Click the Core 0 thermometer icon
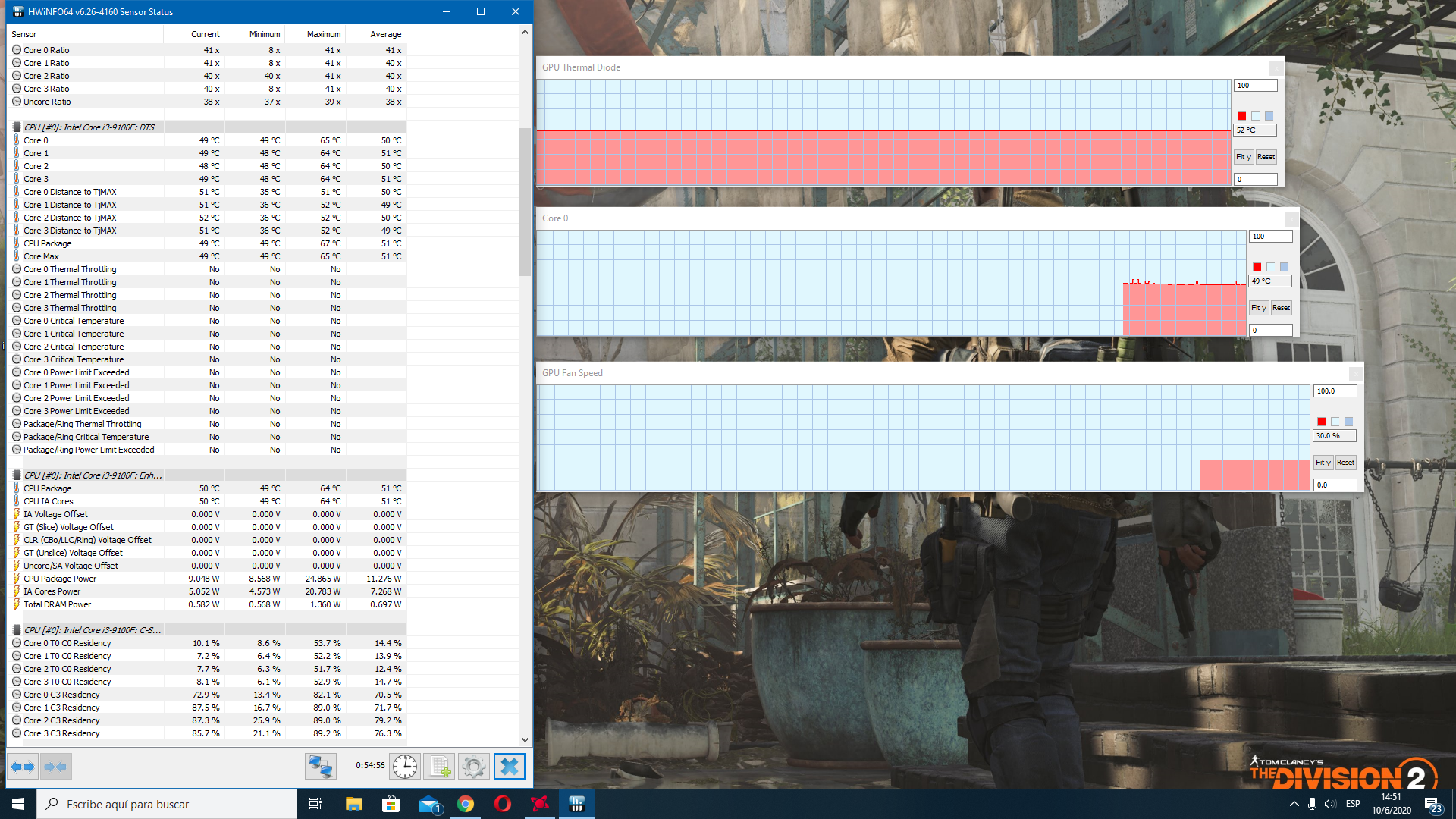The image size is (1456, 819). (x=17, y=140)
